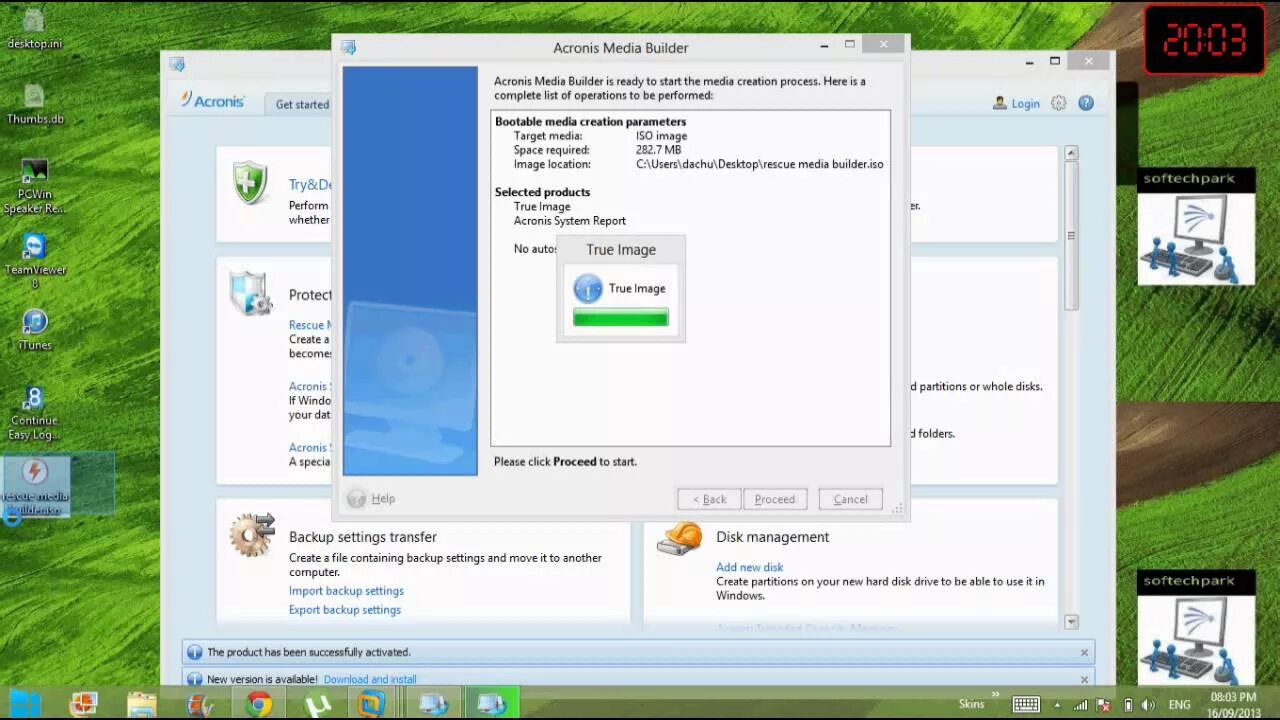Dismiss the product activated notification
This screenshot has width=1280, height=720.
1084,652
